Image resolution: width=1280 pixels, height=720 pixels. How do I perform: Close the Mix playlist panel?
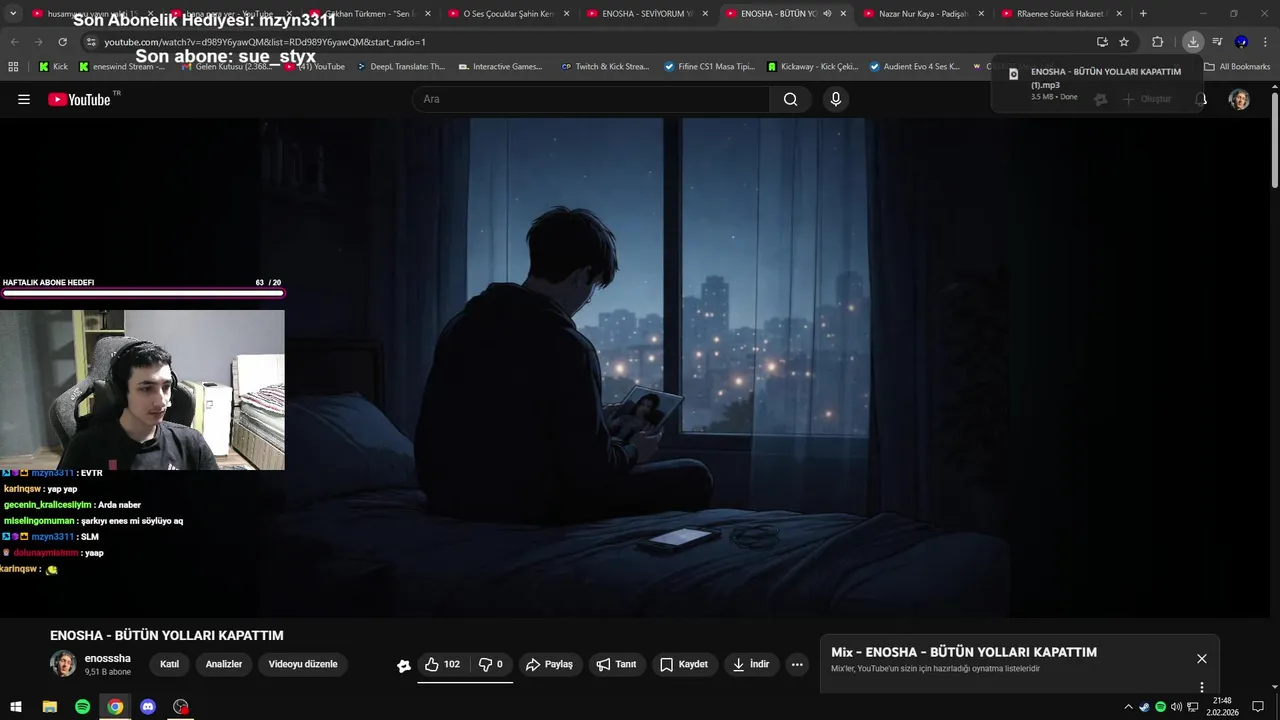click(x=1202, y=658)
